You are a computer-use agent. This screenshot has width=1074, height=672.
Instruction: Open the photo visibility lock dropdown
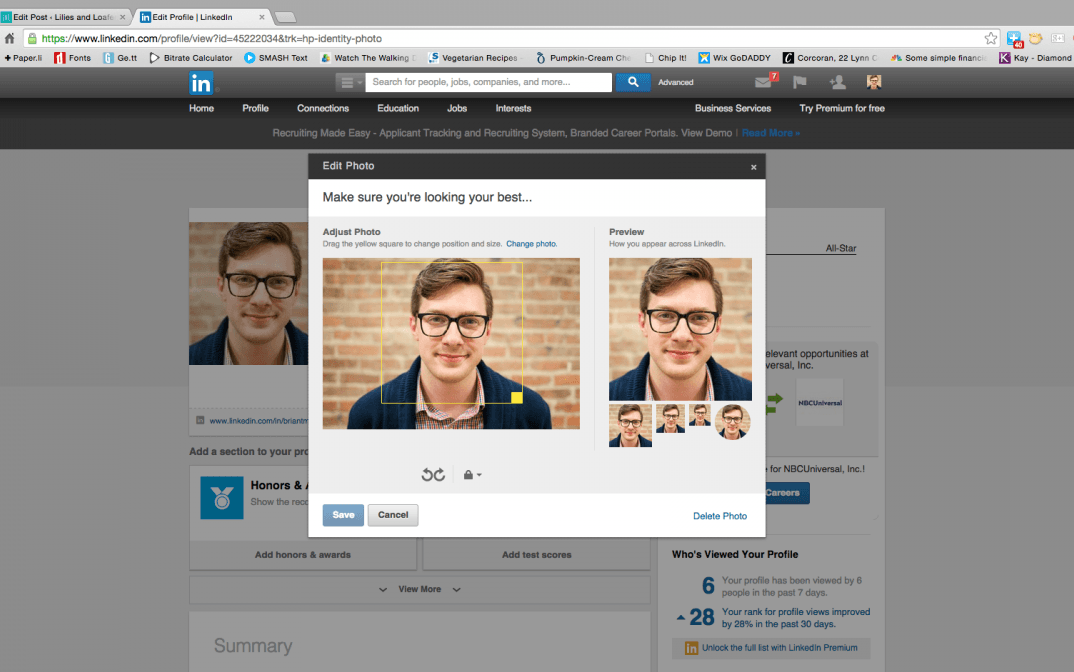click(x=472, y=475)
